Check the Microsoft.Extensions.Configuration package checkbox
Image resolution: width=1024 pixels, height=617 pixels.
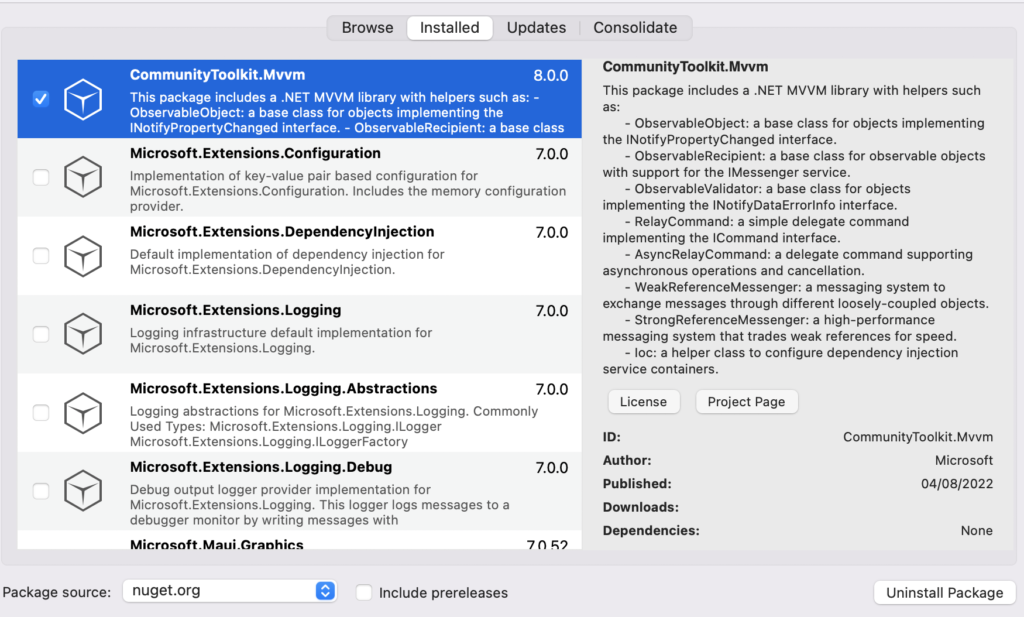(40, 177)
